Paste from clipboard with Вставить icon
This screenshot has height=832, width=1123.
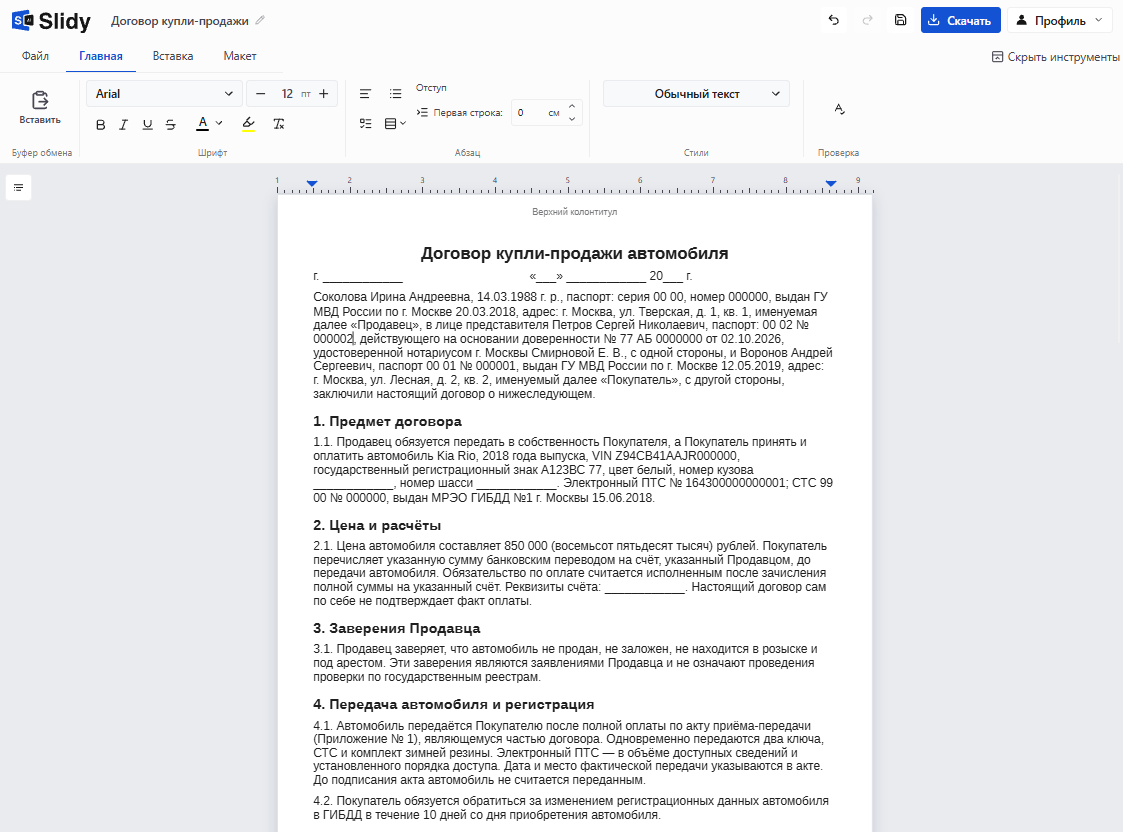tap(40, 107)
